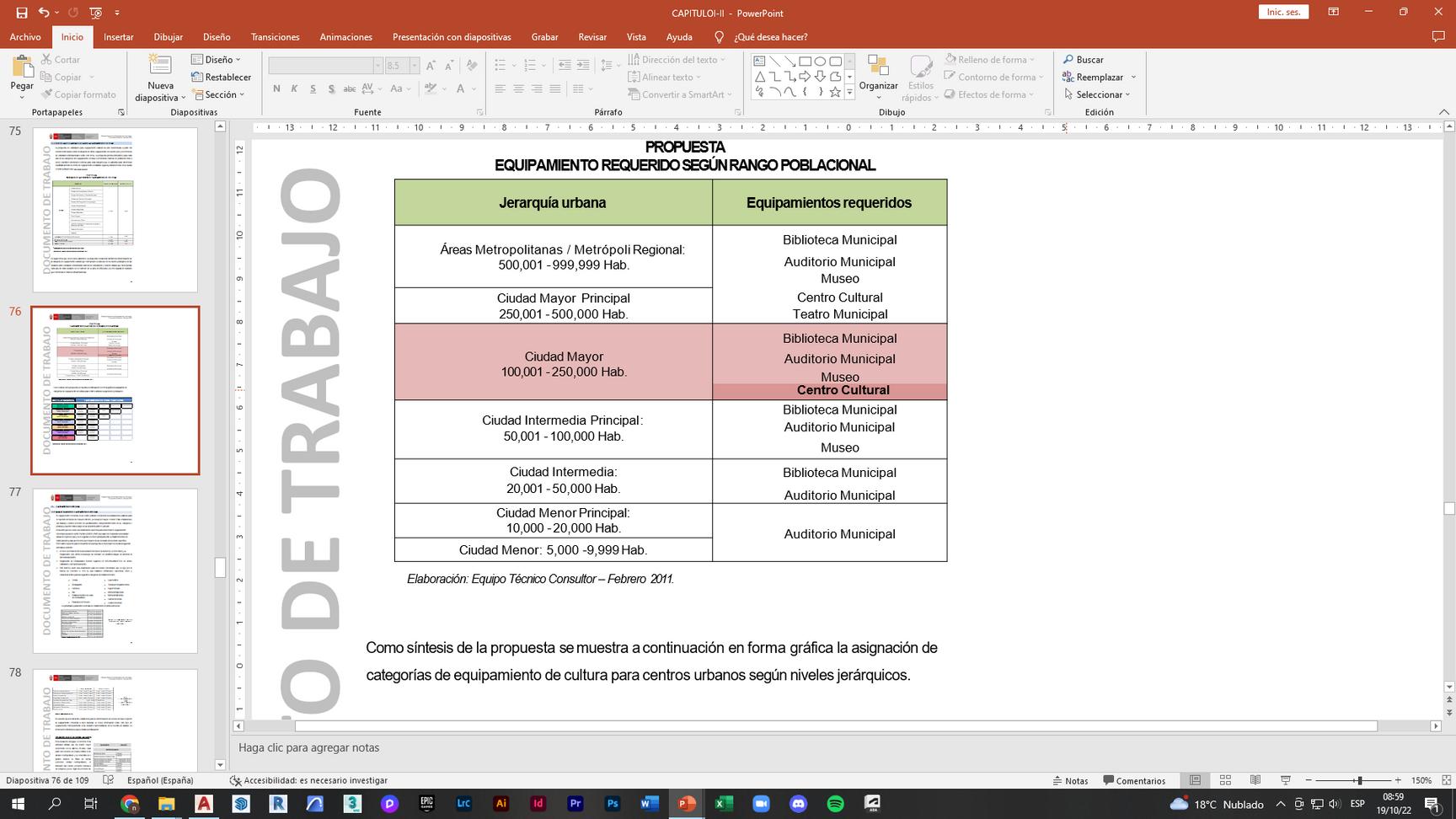The width and height of the screenshot is (1456, 819).
Task: Undo the last action
Action: coord(43,13)
